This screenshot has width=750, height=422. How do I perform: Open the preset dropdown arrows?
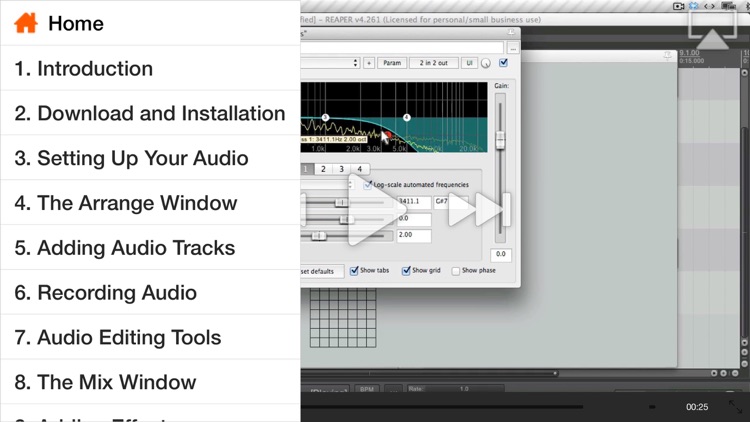(355, 63)
